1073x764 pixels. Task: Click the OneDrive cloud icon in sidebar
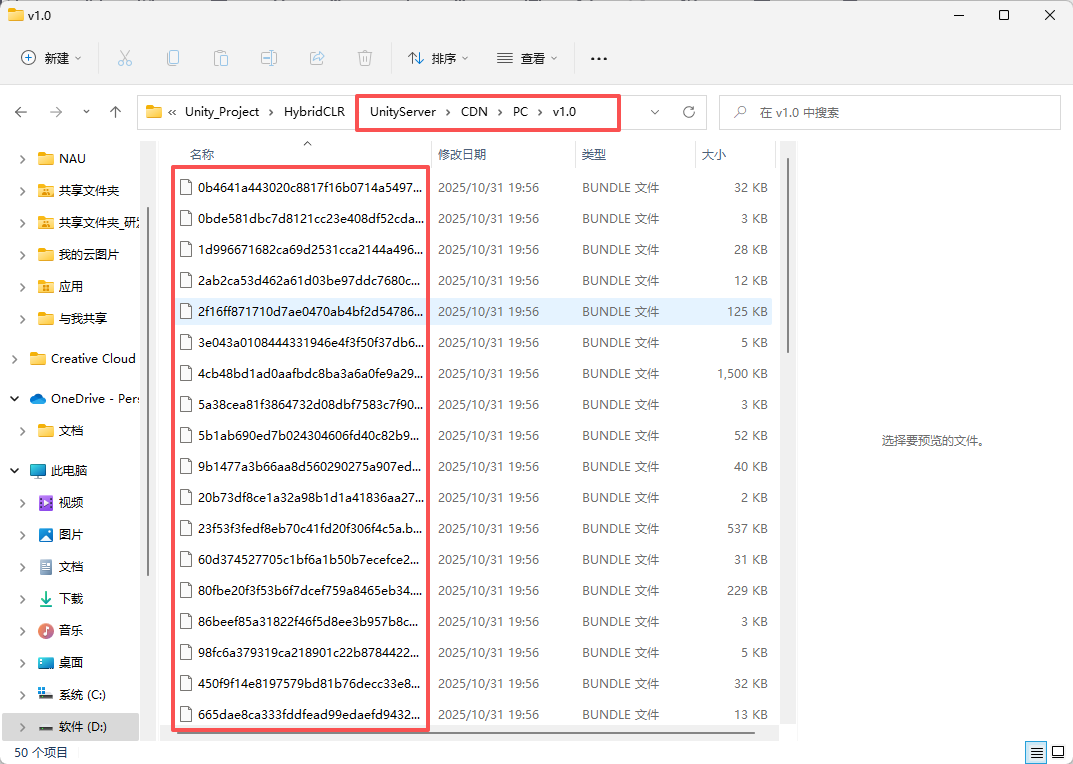point(38,399)
